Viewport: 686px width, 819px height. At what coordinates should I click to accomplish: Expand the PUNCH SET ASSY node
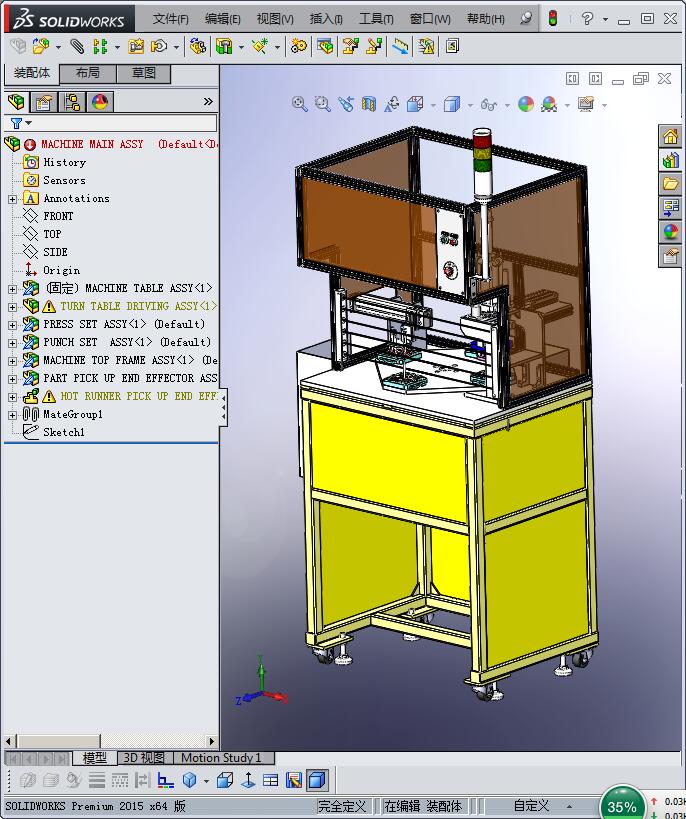13,343
